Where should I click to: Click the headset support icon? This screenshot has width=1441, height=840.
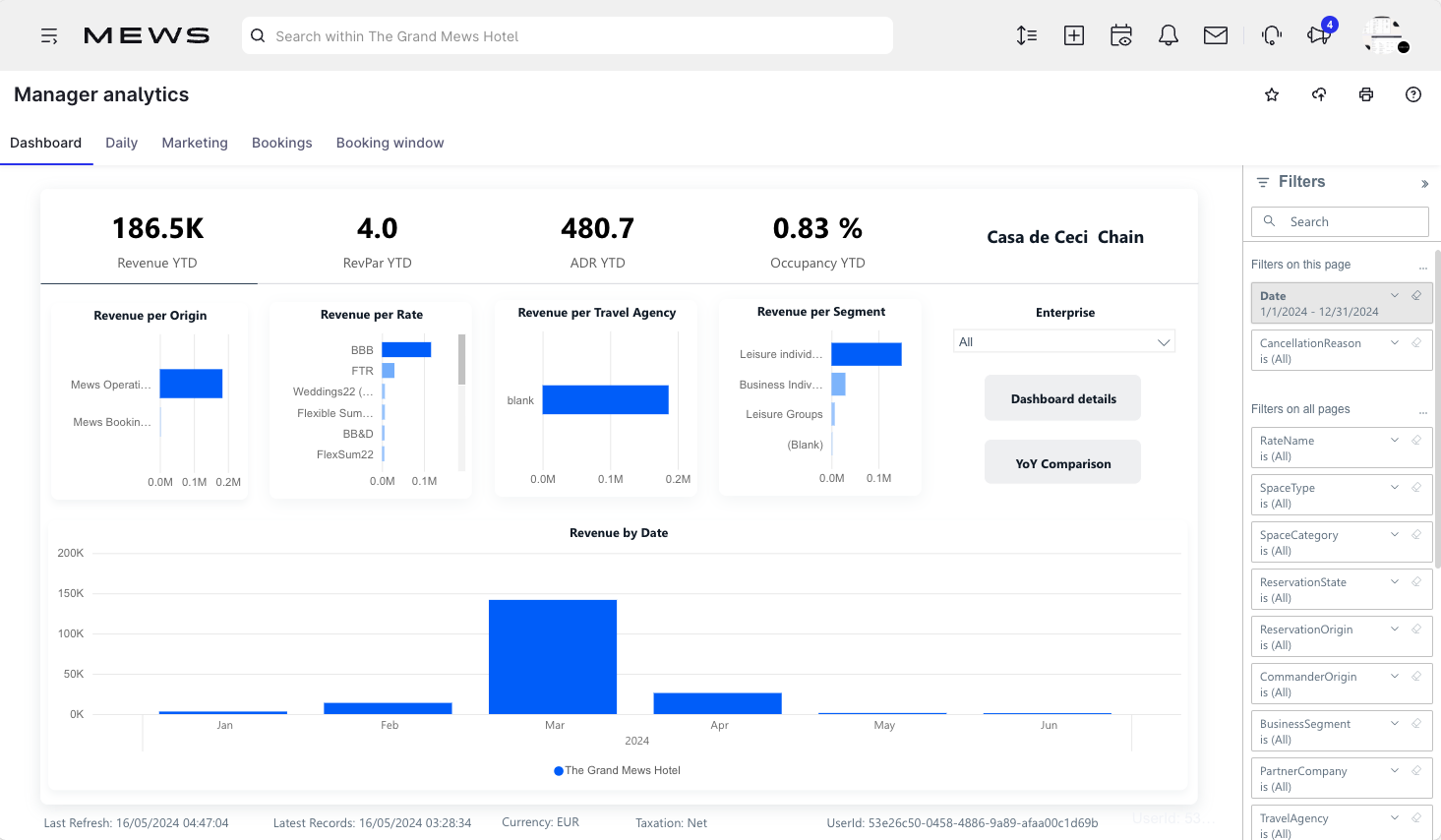[x=1271, y=34]
